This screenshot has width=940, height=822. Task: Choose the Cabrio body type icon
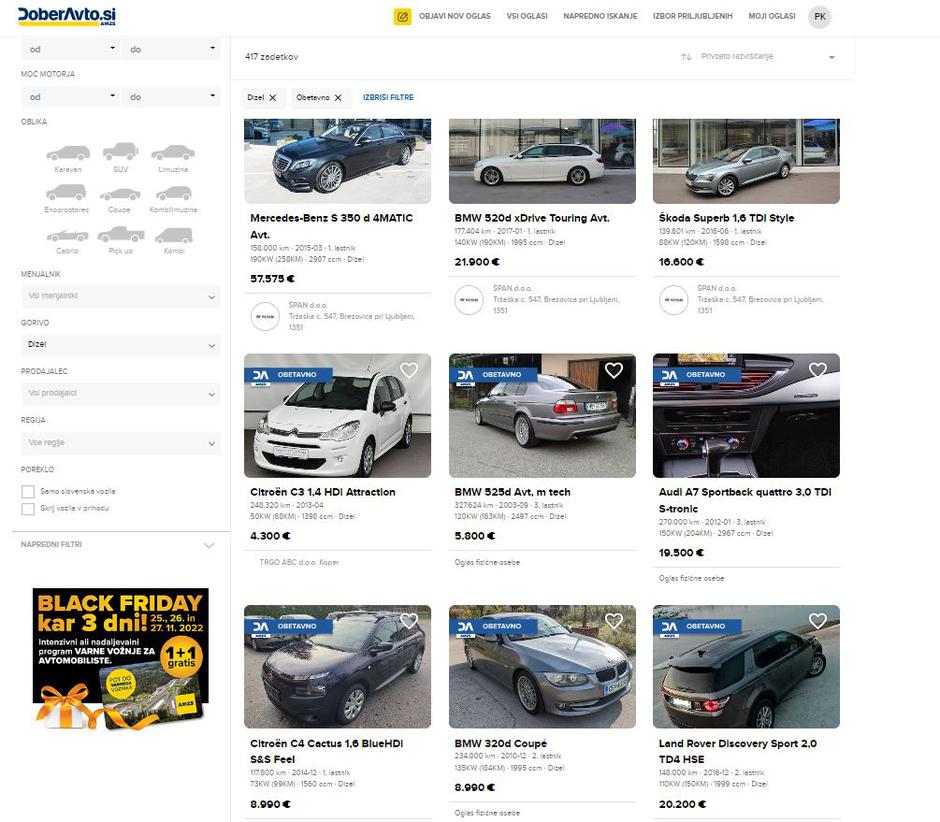tap(67, 235)
